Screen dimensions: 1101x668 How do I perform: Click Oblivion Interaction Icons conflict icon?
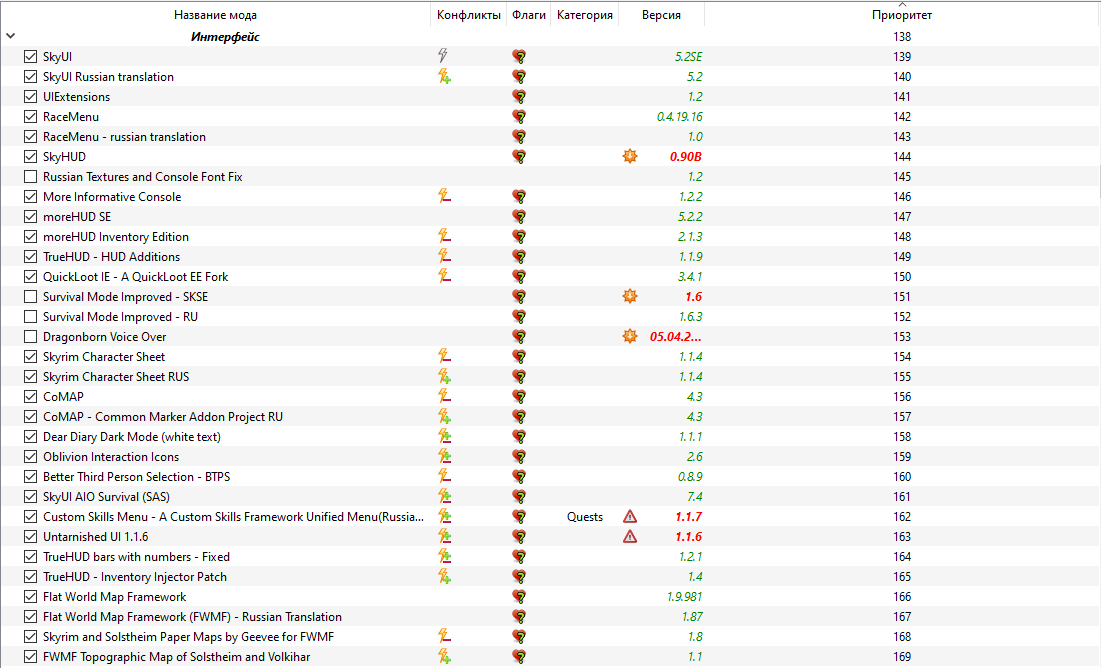tap(444, 457)
